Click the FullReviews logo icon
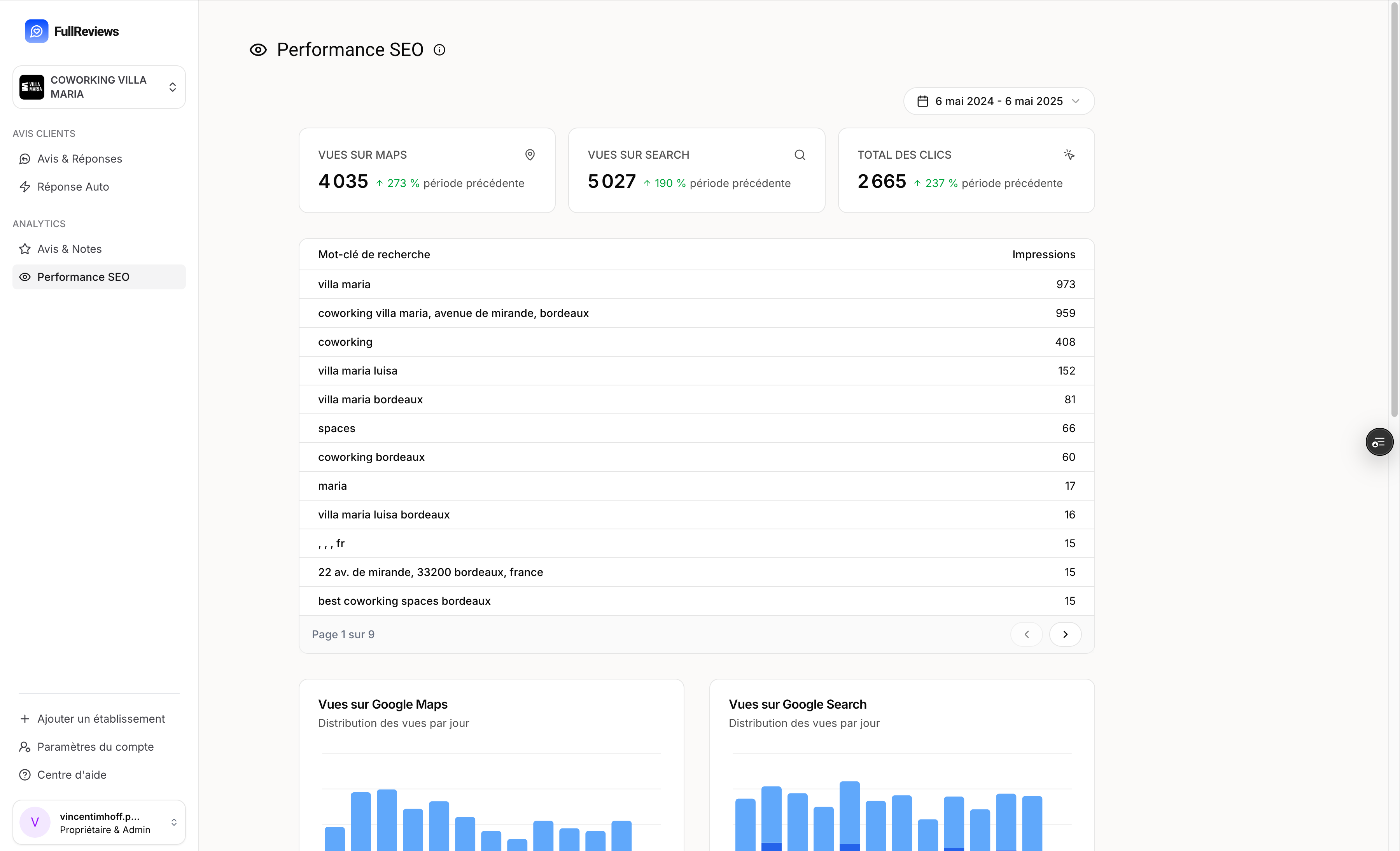The image size is (1400, 851). pyautogui.click(x=37, y=31)
